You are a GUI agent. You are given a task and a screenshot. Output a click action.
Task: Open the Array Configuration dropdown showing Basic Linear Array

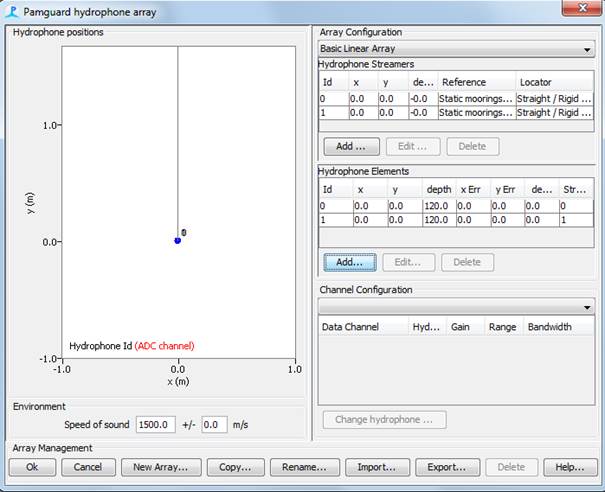(x=456, y=49)
